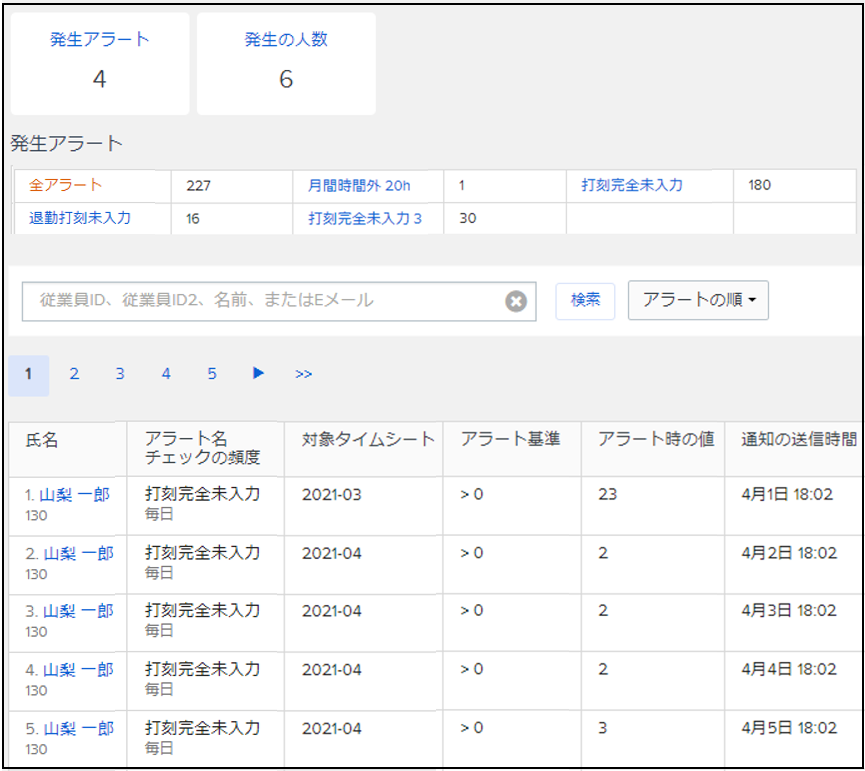
Task: Focus the 従業員ID search input field
Action: 279,301
